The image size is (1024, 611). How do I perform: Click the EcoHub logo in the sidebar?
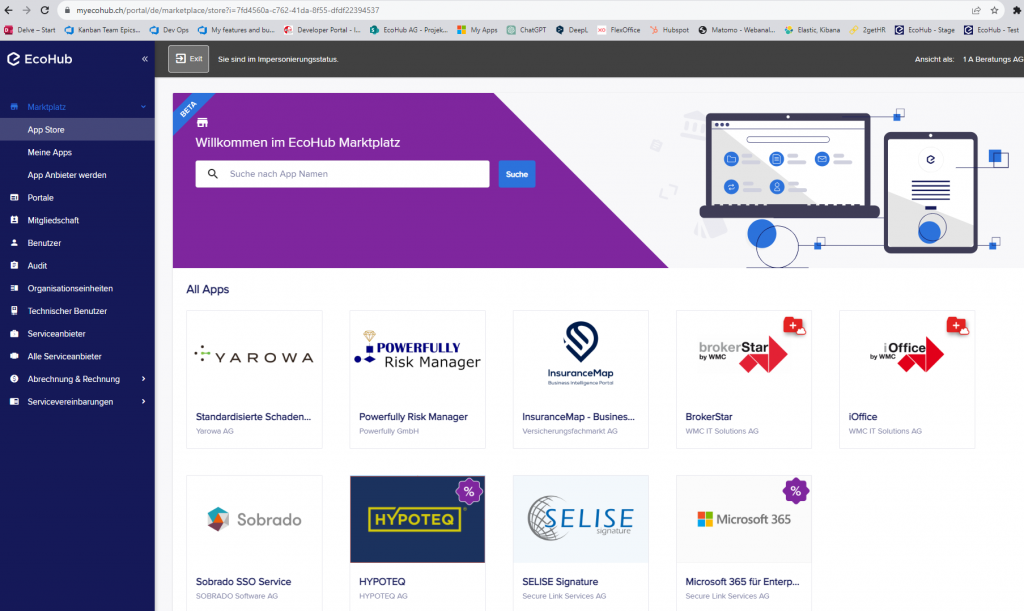pyautogui.click(x=39, y=59)
